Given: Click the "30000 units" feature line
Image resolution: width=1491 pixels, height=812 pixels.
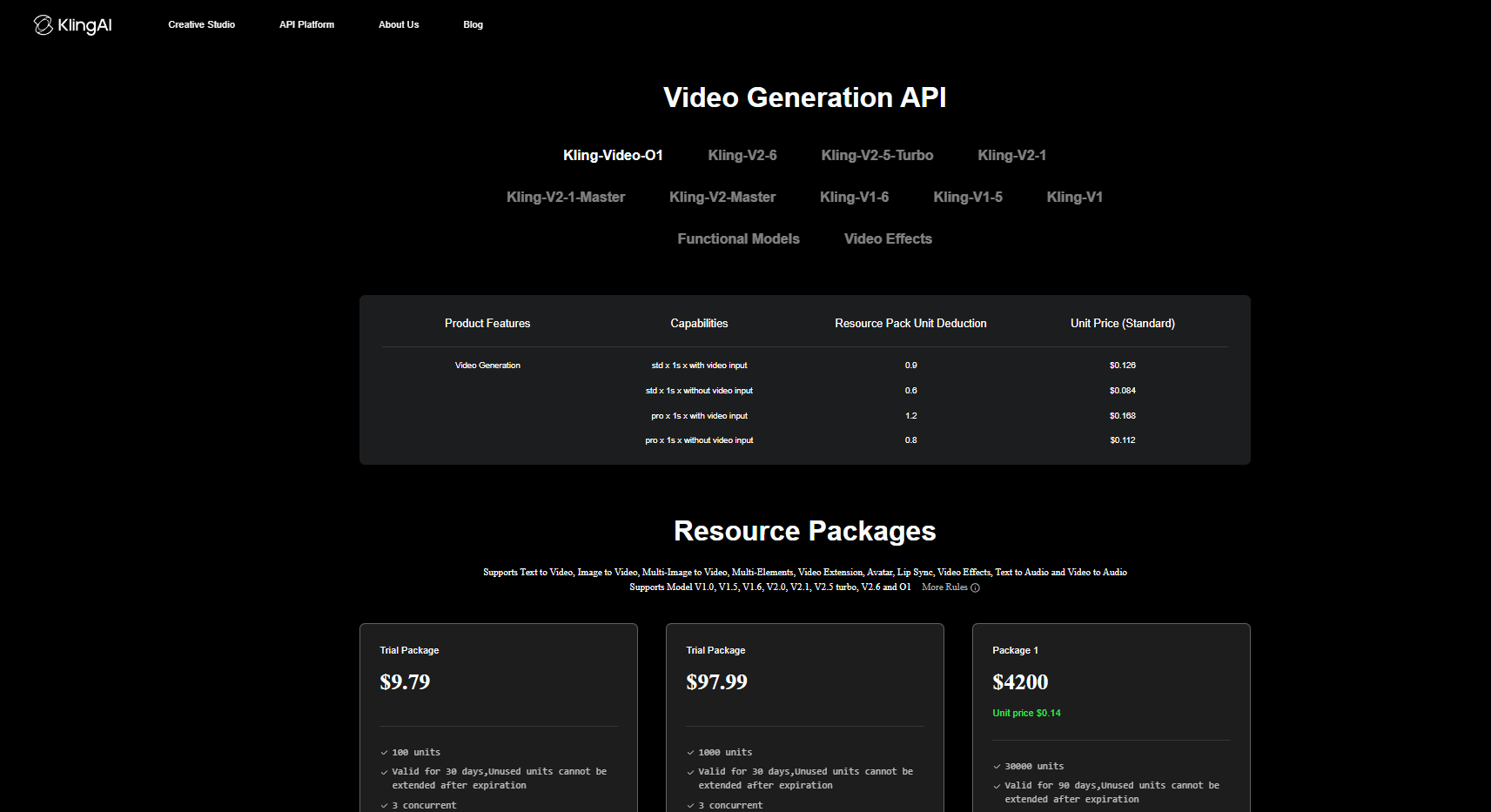Looking at the screenshot, I should point(1034,766).
